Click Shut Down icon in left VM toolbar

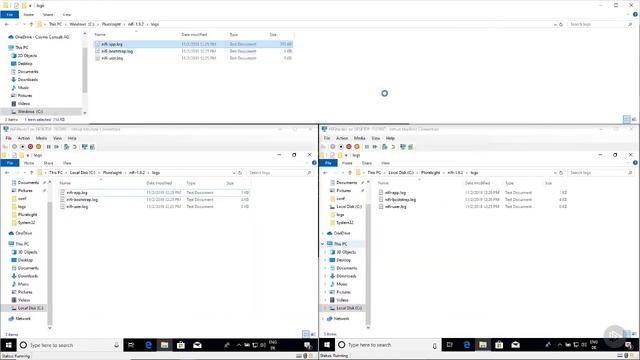pos(30,147)
